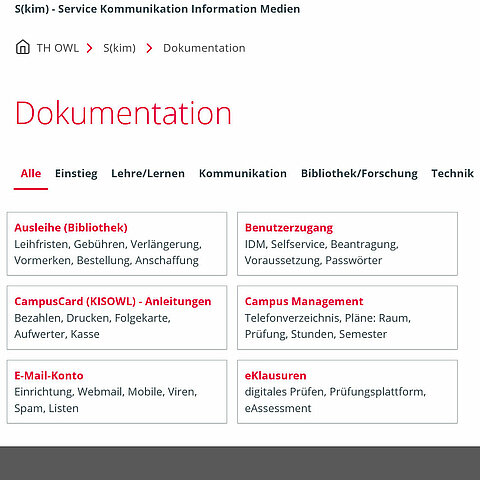
Task: Select the Bibliothek/Forschung tab
Action: click(359, 174)
